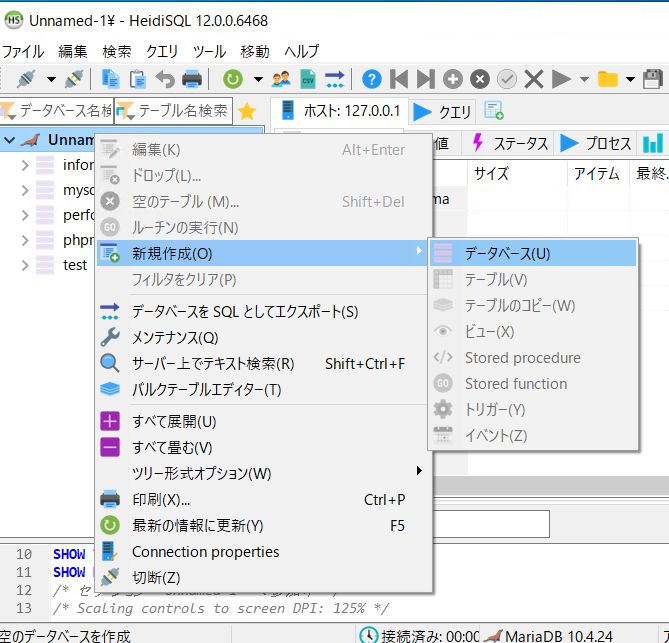This screenshot has height=643, width=669.
Task: Expand the infor... database node
Action: click(x=25, y=165)
